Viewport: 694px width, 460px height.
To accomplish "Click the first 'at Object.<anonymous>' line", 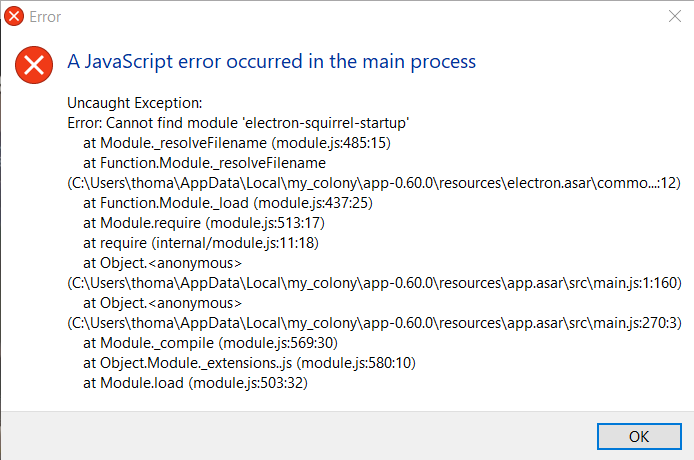I will click(x=162, y=263).
